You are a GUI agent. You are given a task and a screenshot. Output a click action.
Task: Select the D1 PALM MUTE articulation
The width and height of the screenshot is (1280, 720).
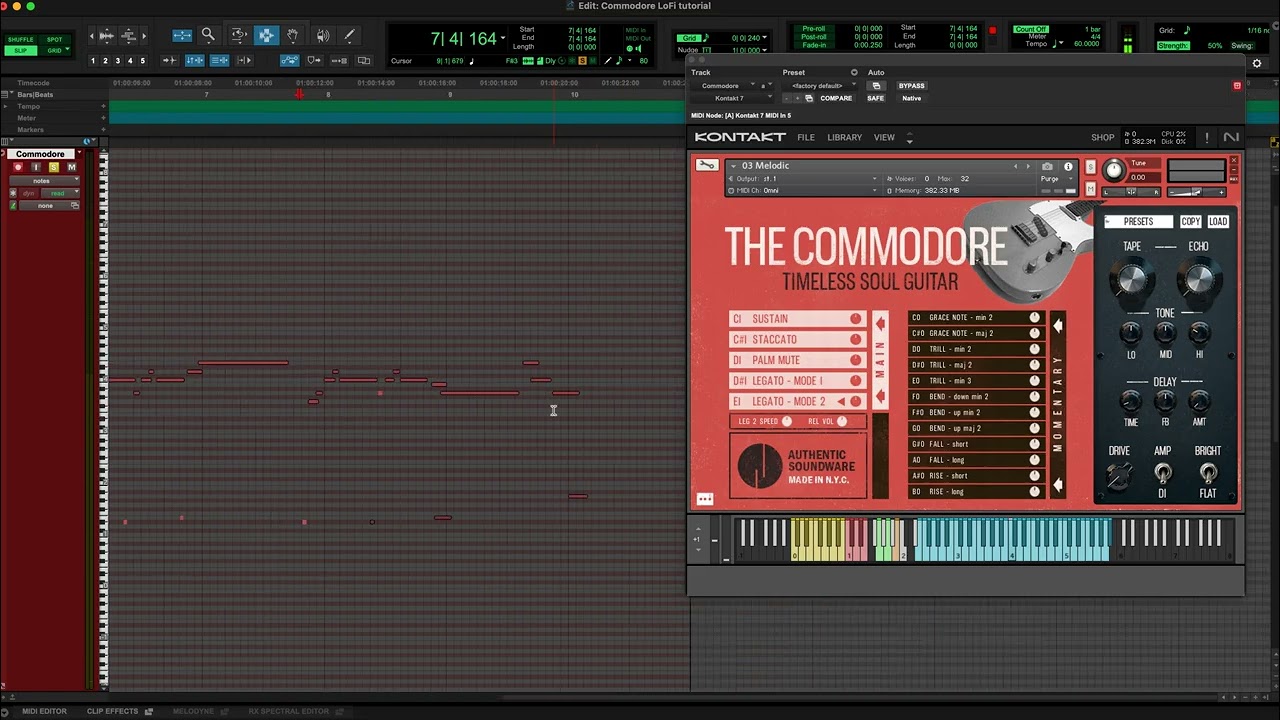click(x=797, y=360)
